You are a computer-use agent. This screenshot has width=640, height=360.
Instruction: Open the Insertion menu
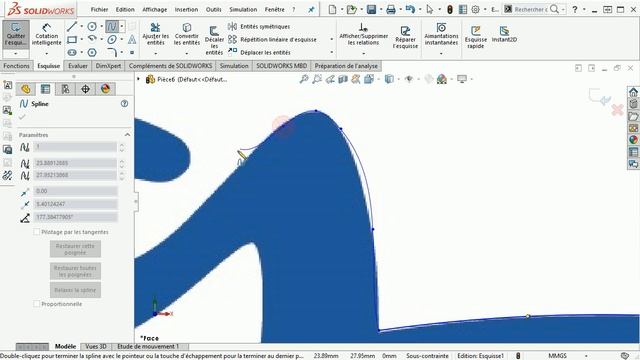click(x=186, y=9)
